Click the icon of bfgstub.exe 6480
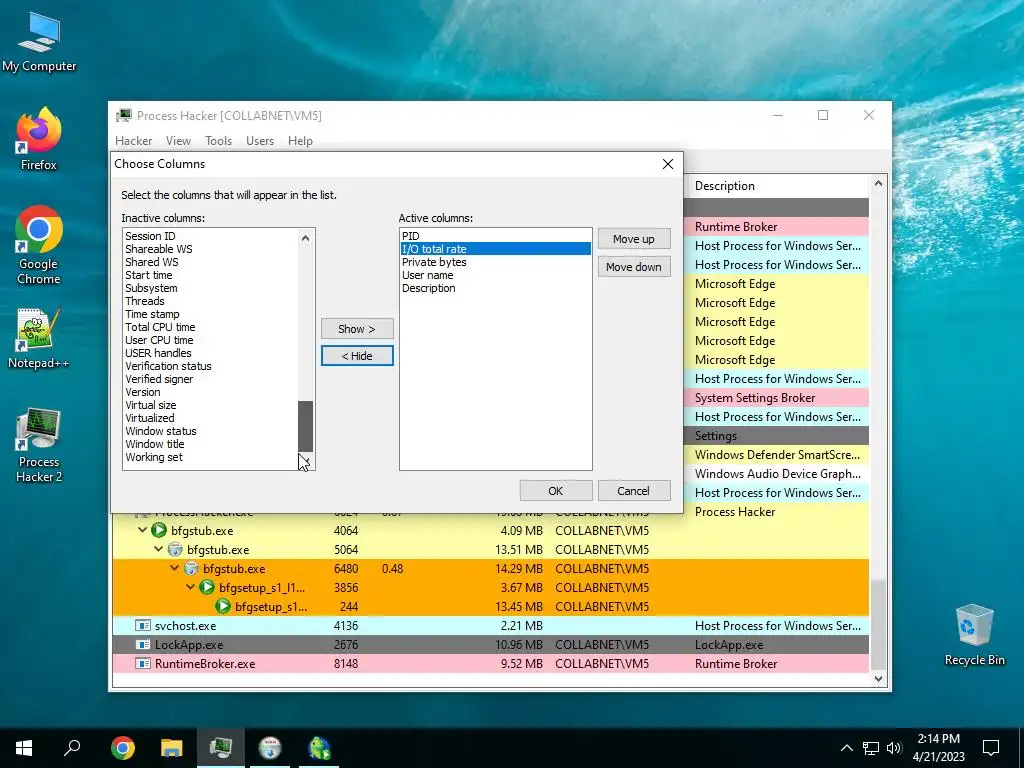 pos(191,568)
